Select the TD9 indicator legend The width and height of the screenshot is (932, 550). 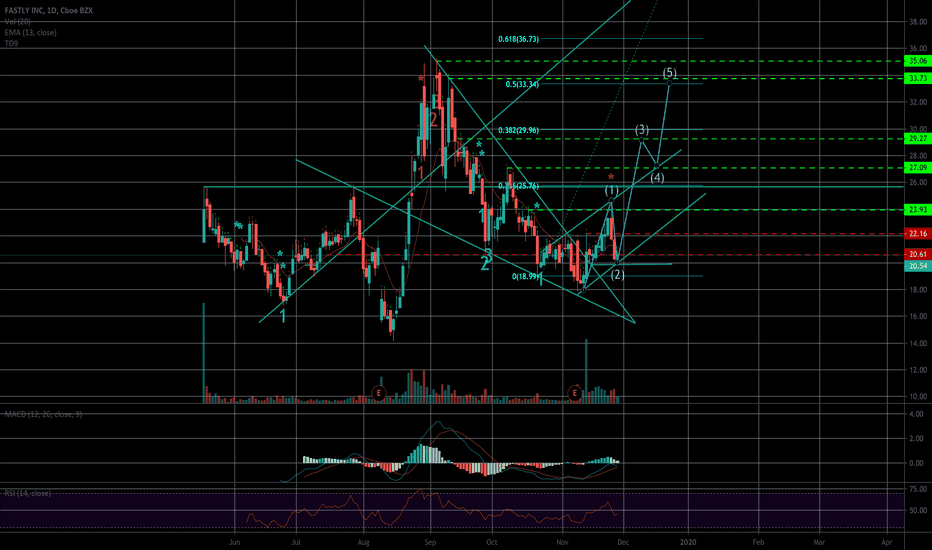(x=11, y=43)
